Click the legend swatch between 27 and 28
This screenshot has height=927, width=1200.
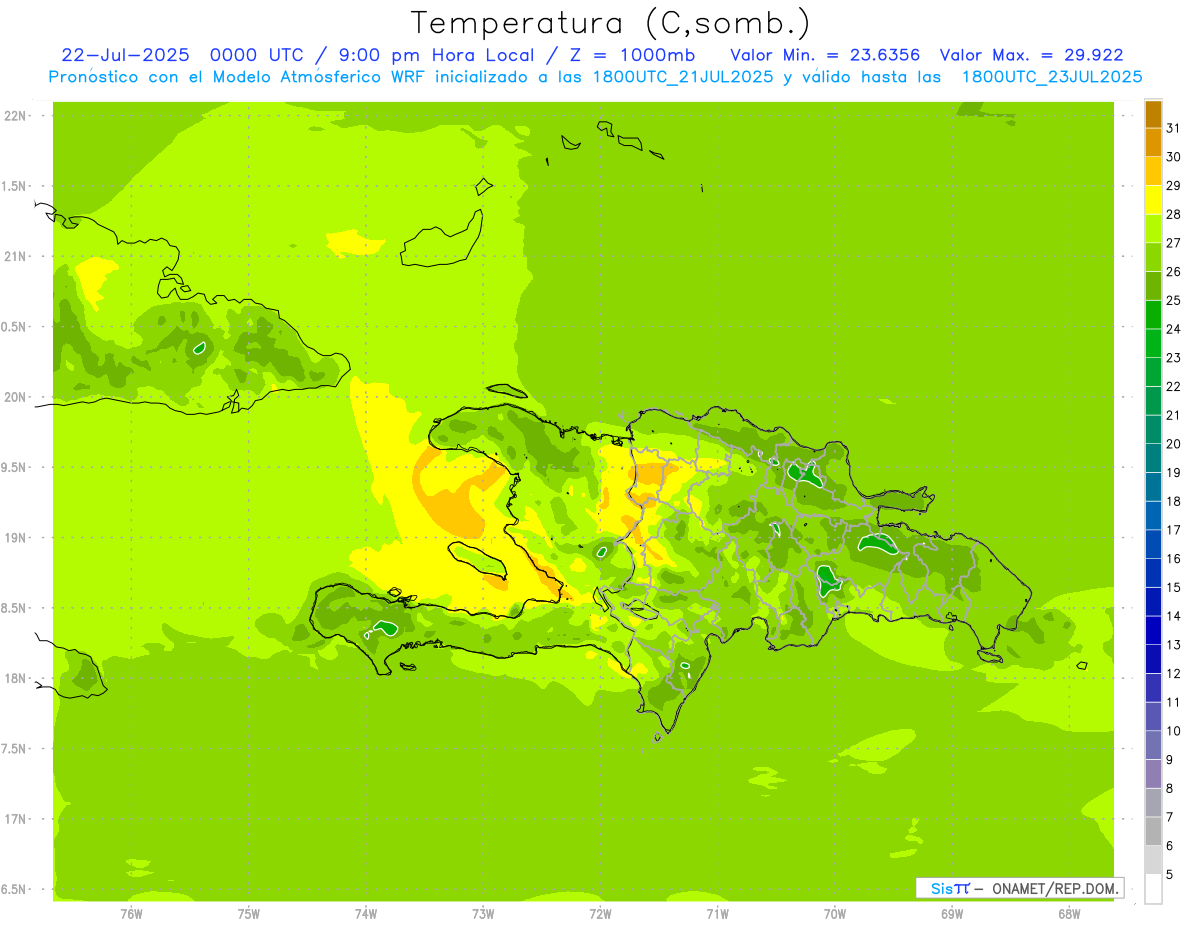1153,228
